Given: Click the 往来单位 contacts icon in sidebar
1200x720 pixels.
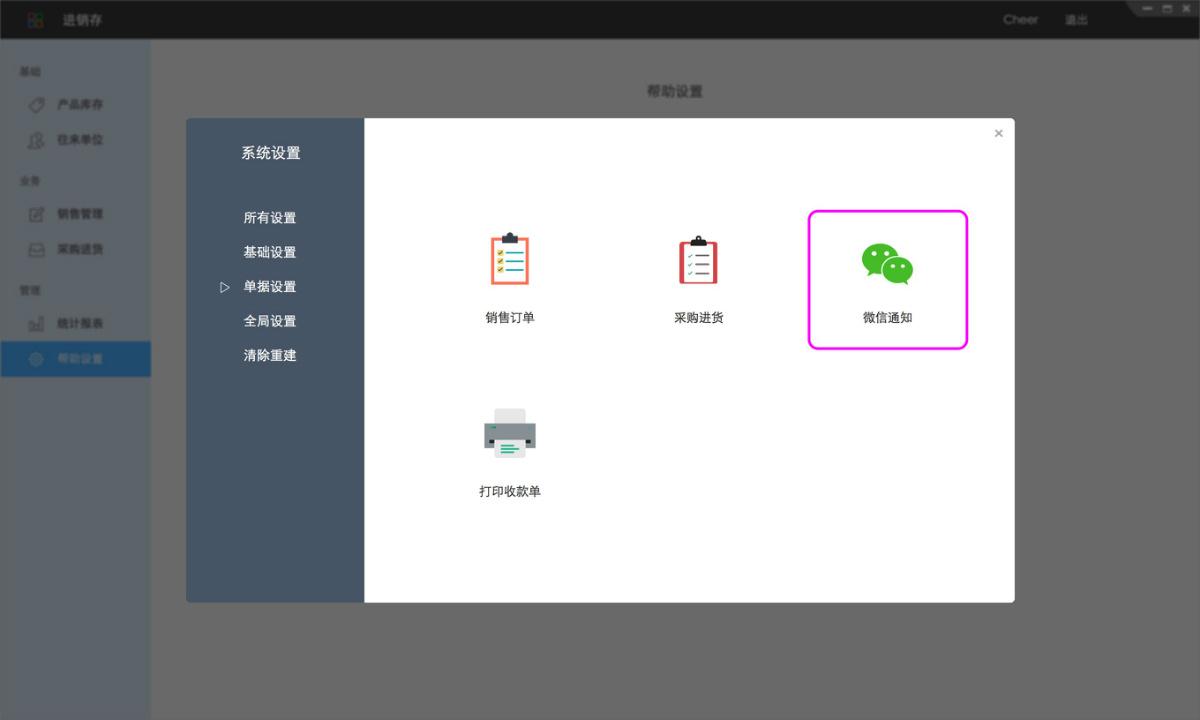Looking at the screenshot, I should (37, 140).
